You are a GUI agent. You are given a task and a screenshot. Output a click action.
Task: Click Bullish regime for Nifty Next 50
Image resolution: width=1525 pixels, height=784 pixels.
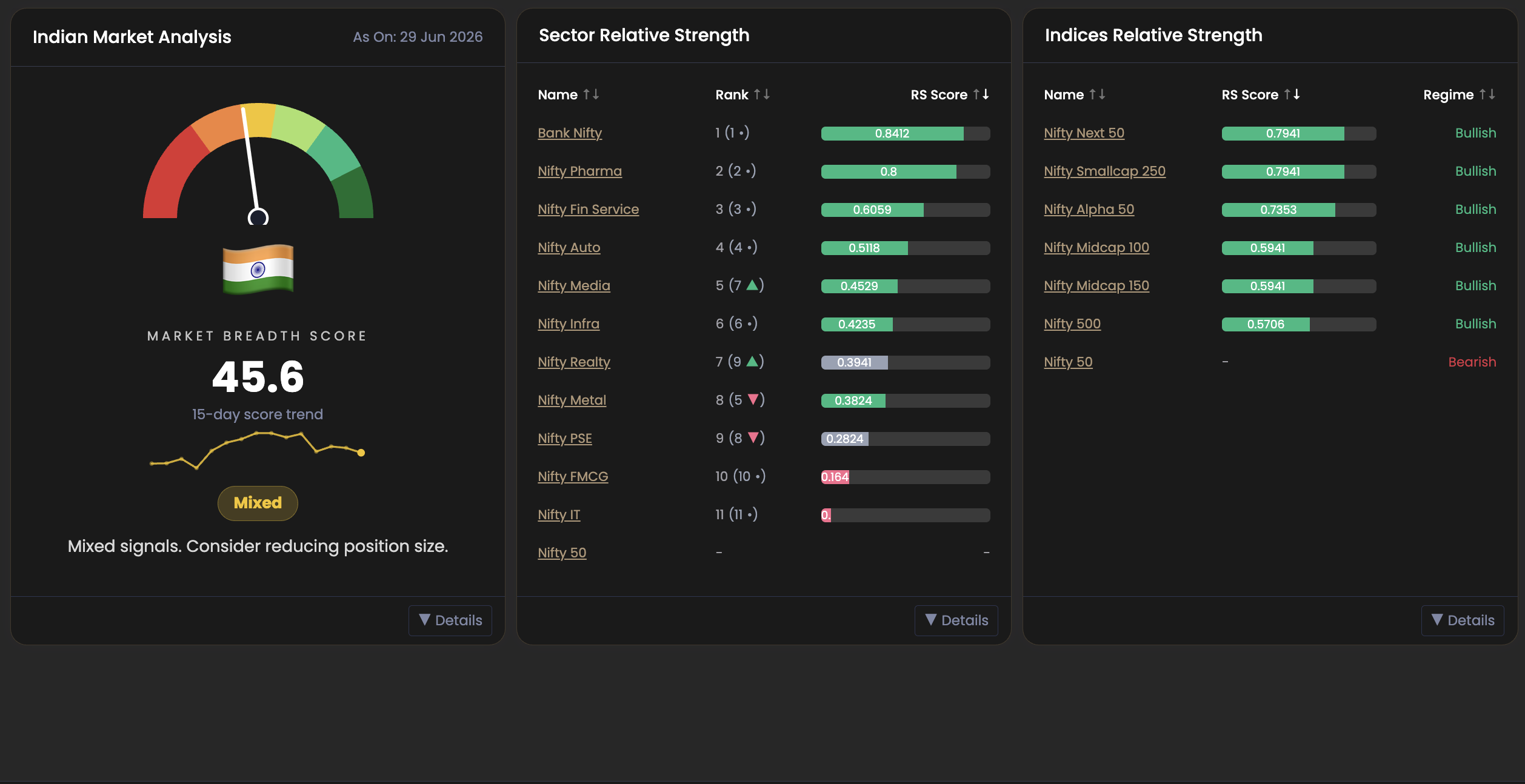(x=1475, y=133)
